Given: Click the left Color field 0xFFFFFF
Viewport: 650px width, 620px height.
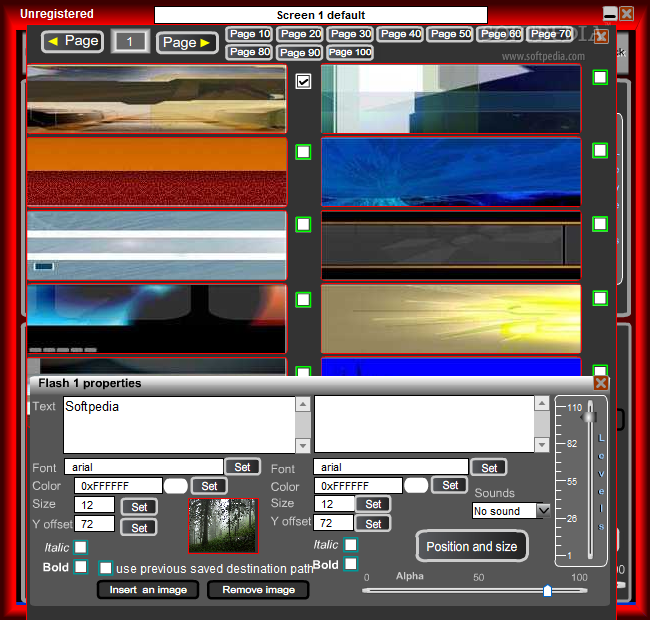Looking at the screenshot, I should pos(118,486).
